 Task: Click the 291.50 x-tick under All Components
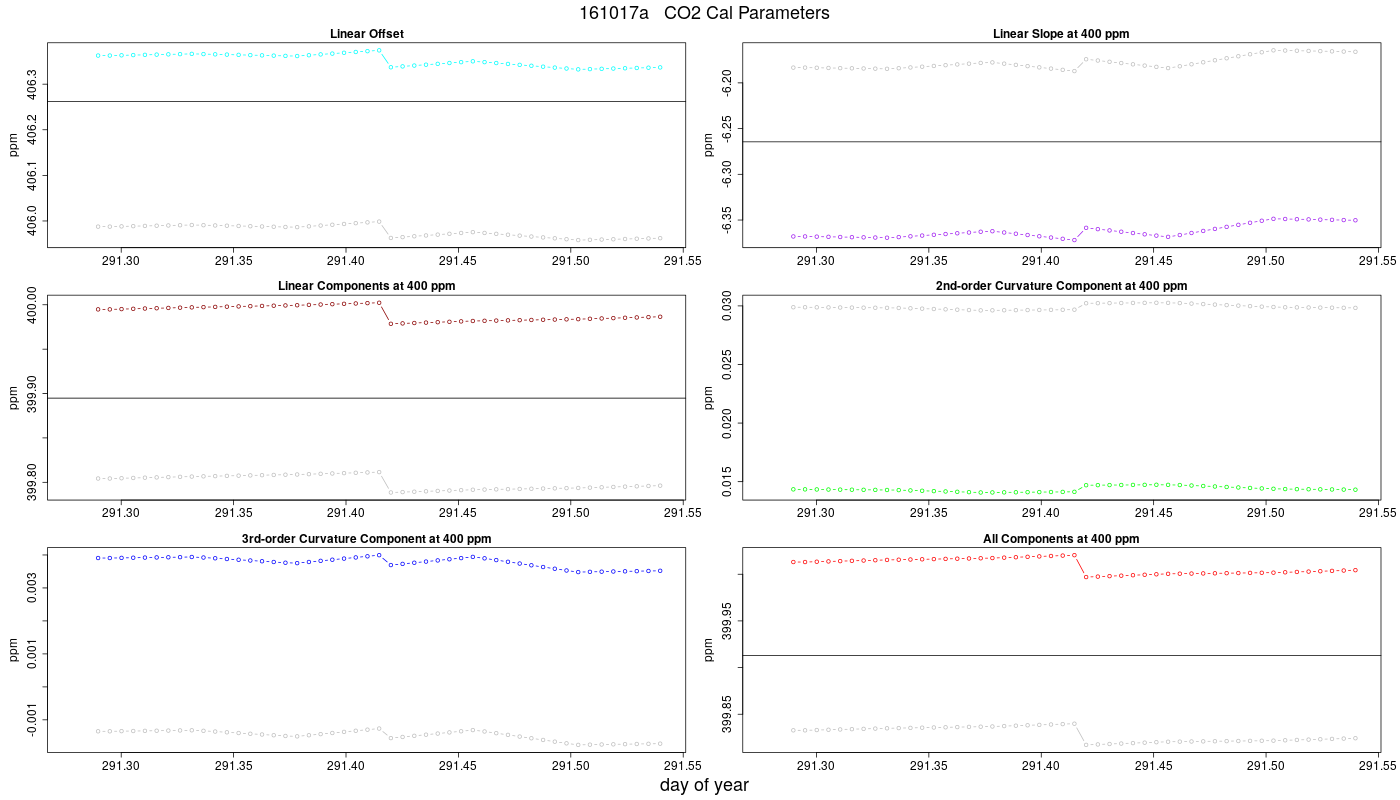[1265, 766]
